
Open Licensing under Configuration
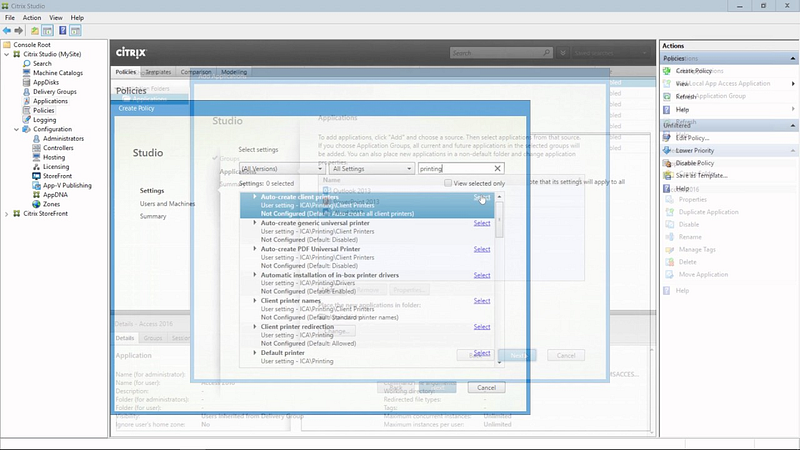coord(56,167)
